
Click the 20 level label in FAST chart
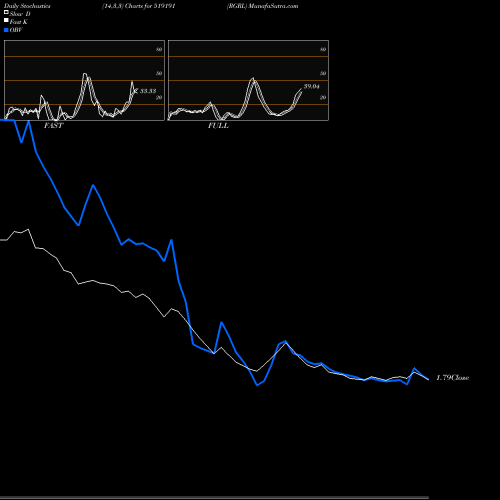pos(159,97)
